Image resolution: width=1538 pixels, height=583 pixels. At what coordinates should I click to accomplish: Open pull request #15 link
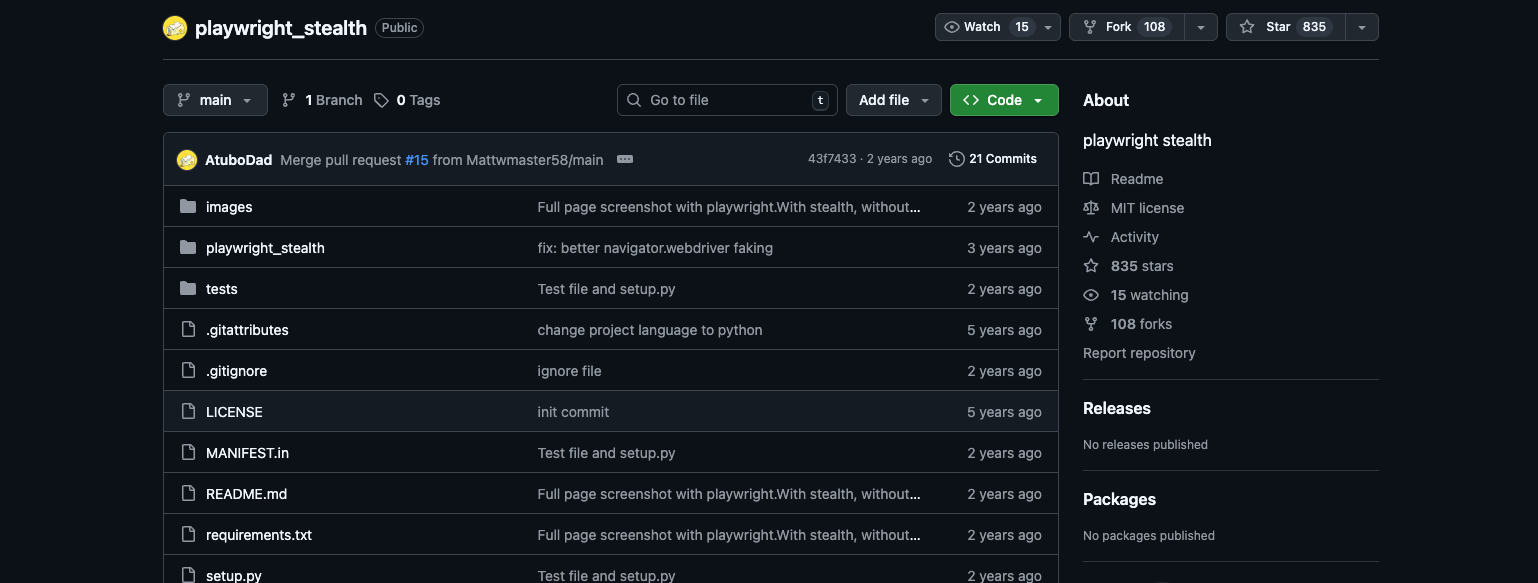tap(417, 159)
